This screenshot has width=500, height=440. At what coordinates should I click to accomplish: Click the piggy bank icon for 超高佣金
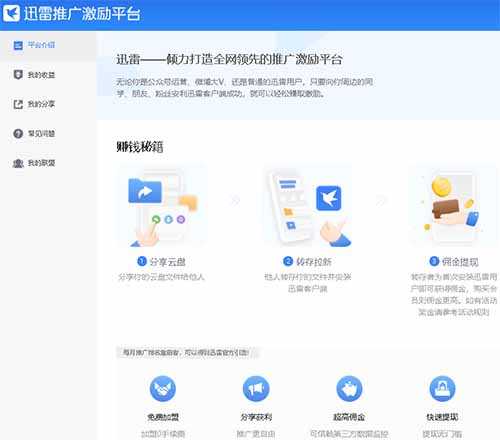click(x=349, y=389)
